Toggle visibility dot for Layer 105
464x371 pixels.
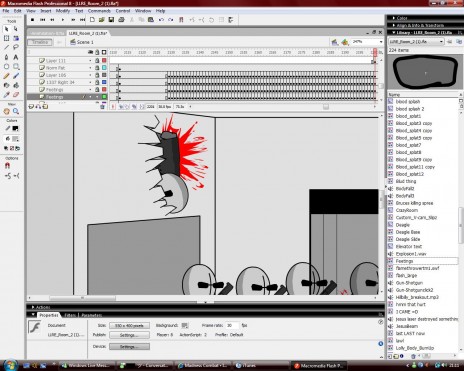(x=90, y=75)
